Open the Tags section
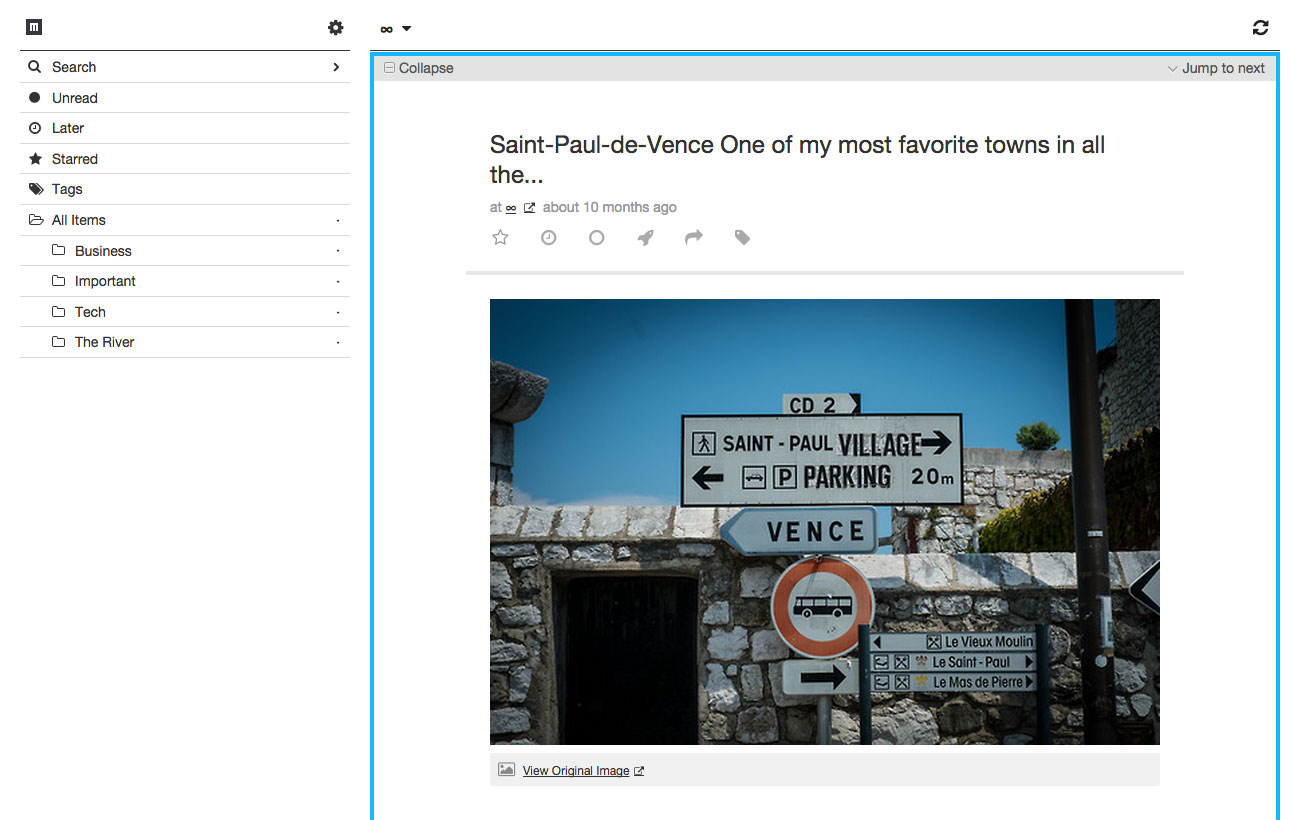 click(x=185, y=189)
